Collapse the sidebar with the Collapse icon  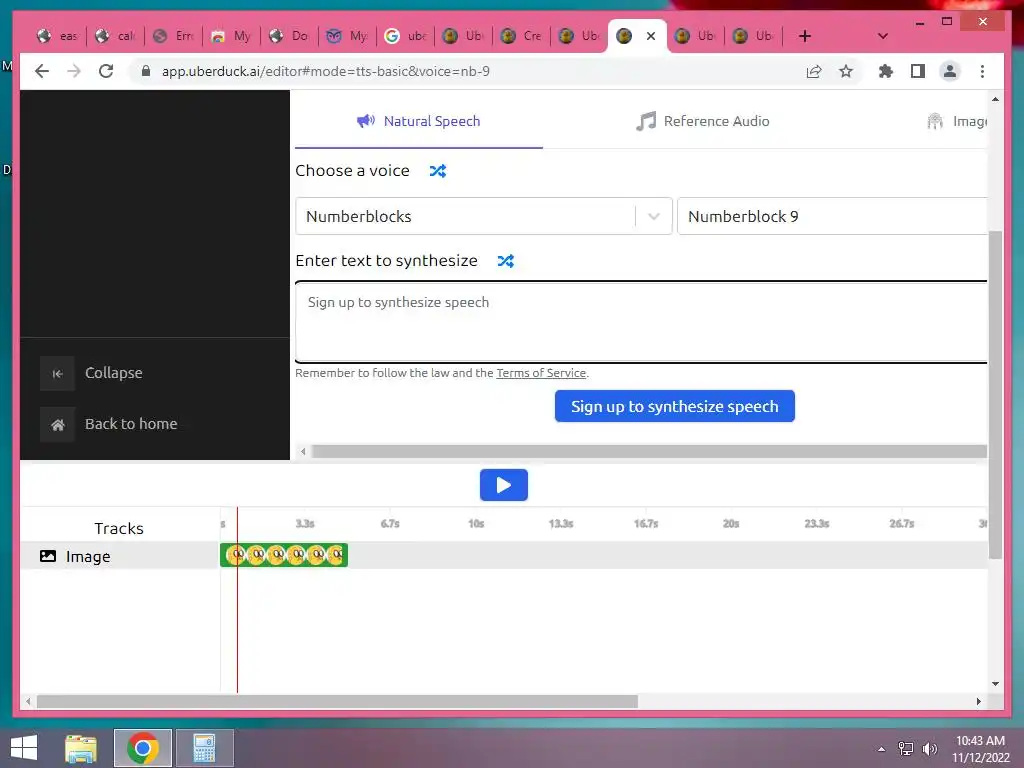tap(57, 374)
